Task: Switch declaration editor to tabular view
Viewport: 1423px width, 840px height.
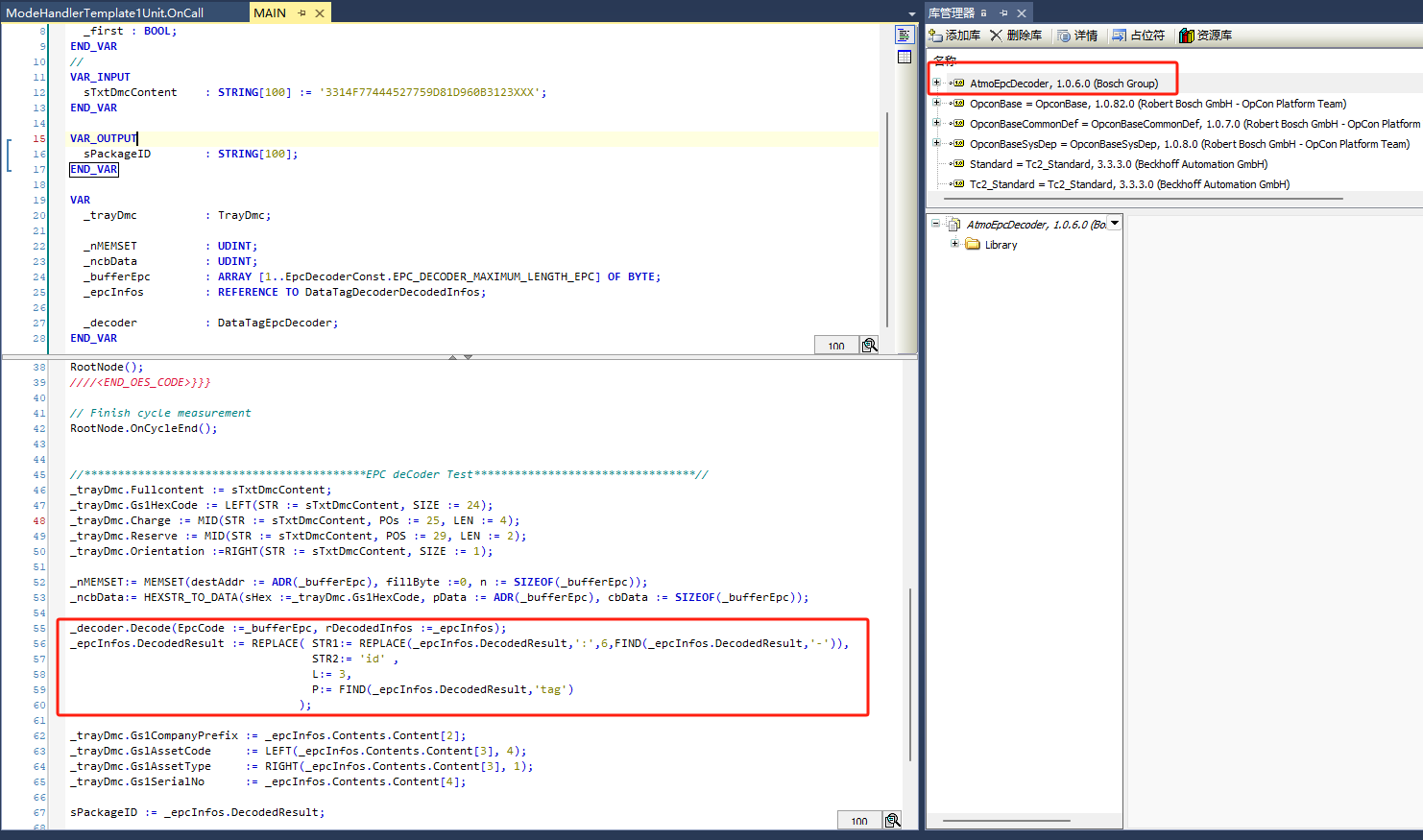Action: point(904,58)
